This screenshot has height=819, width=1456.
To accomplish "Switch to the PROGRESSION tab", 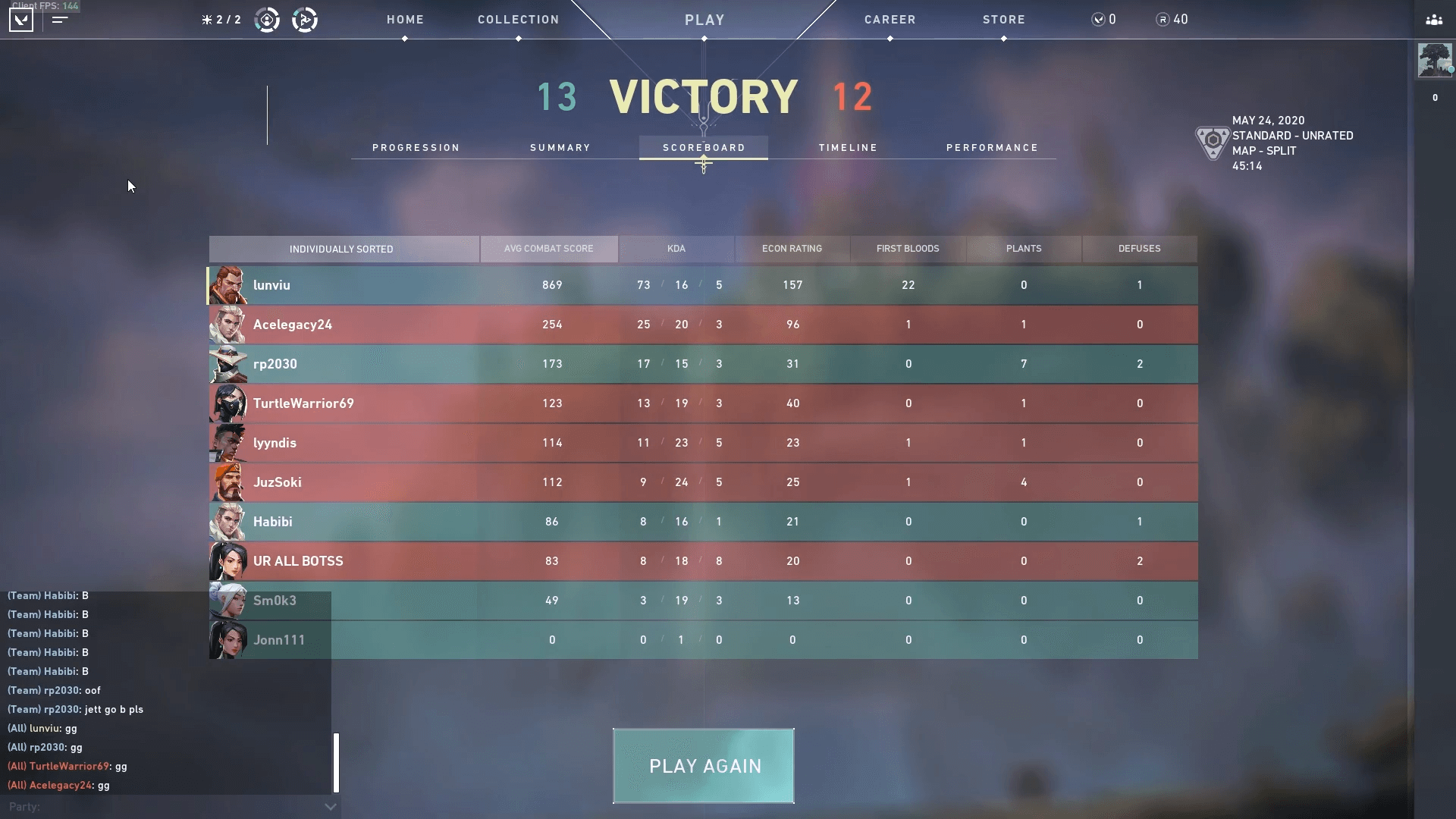I will click(x=416, y=147).
